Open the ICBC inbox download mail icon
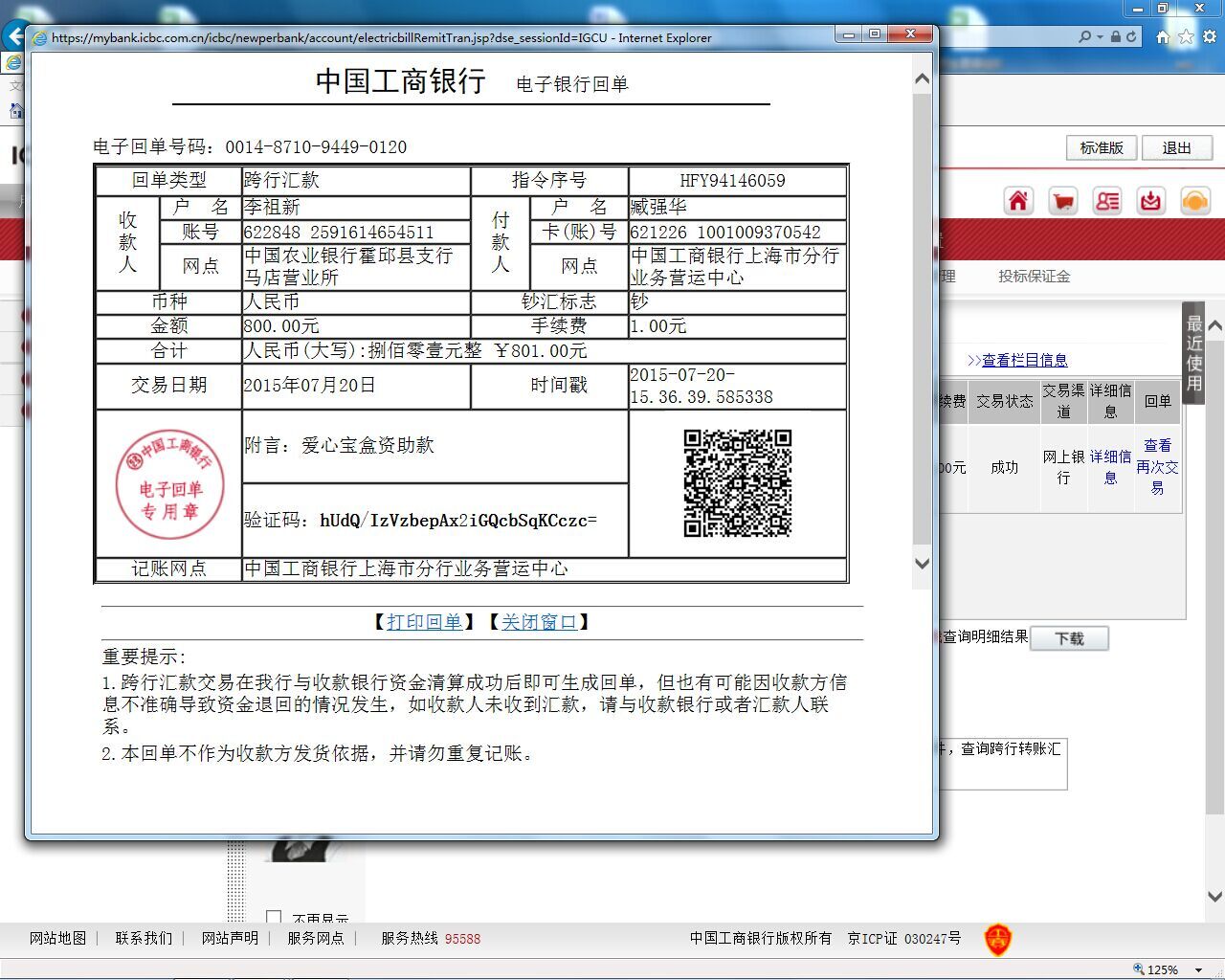The height and width of the screenshot is (980, 1225). (x=1150, y=201)
